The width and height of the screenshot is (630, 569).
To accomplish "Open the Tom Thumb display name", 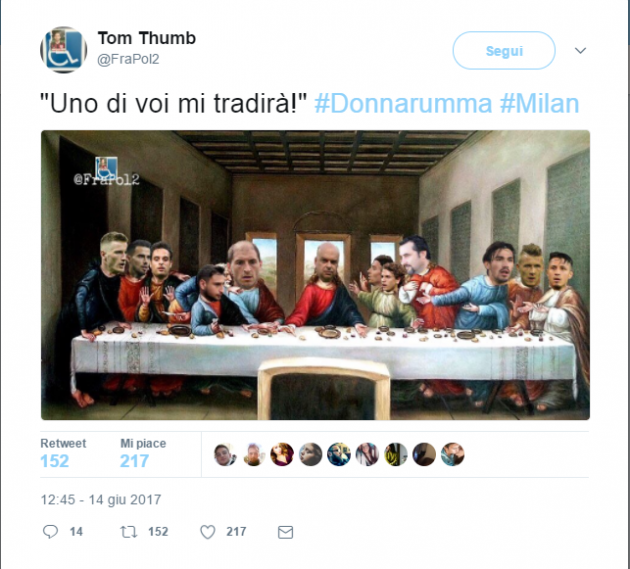I will pos(147,38).
